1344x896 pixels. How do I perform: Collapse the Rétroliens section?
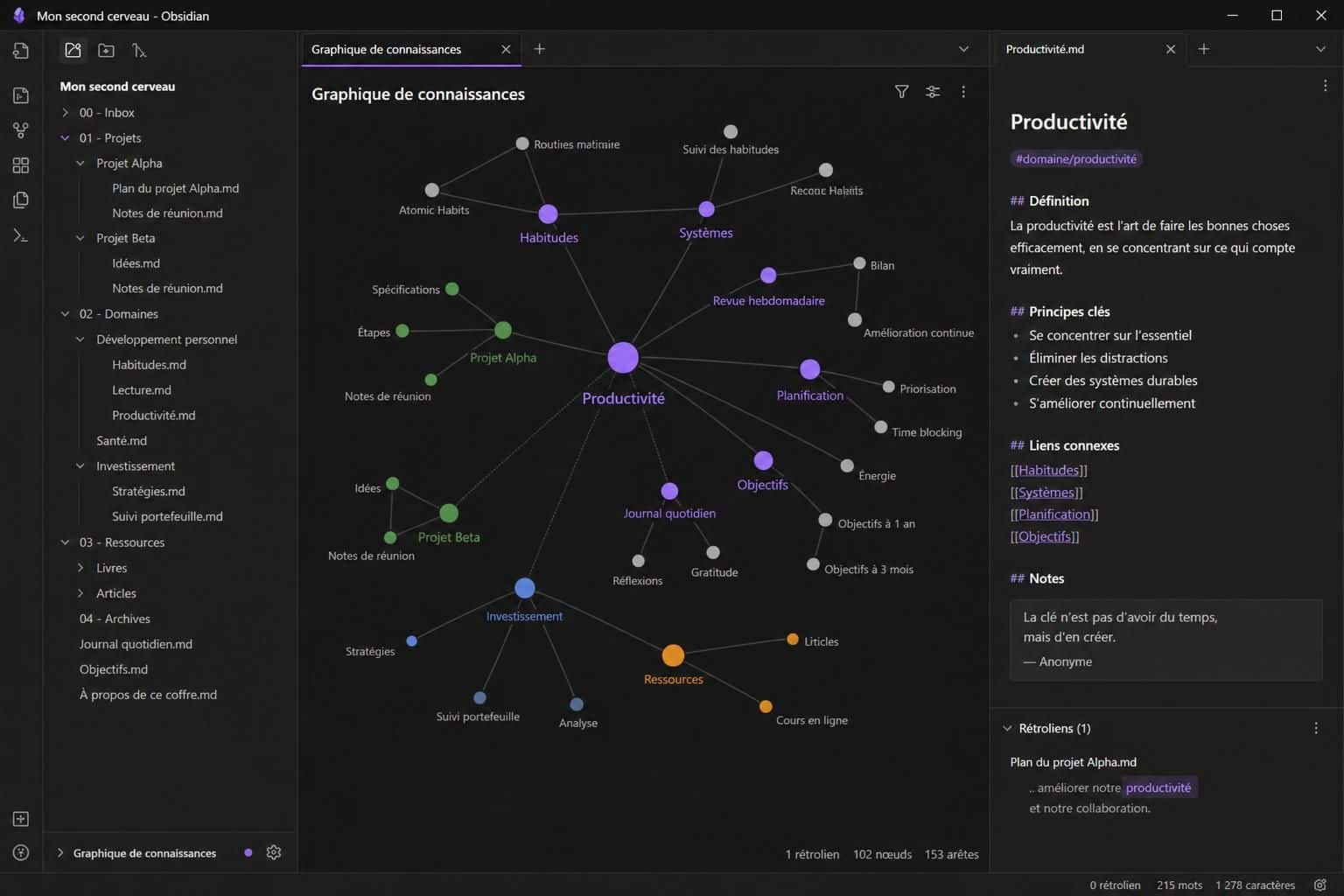click(1007, 728)
